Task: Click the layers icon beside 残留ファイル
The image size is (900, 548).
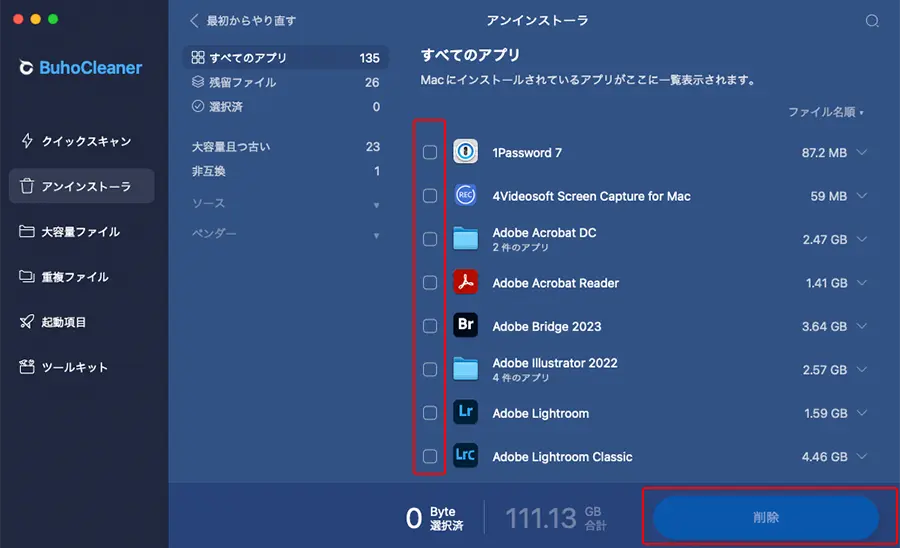Action: (x=197, y=81)
